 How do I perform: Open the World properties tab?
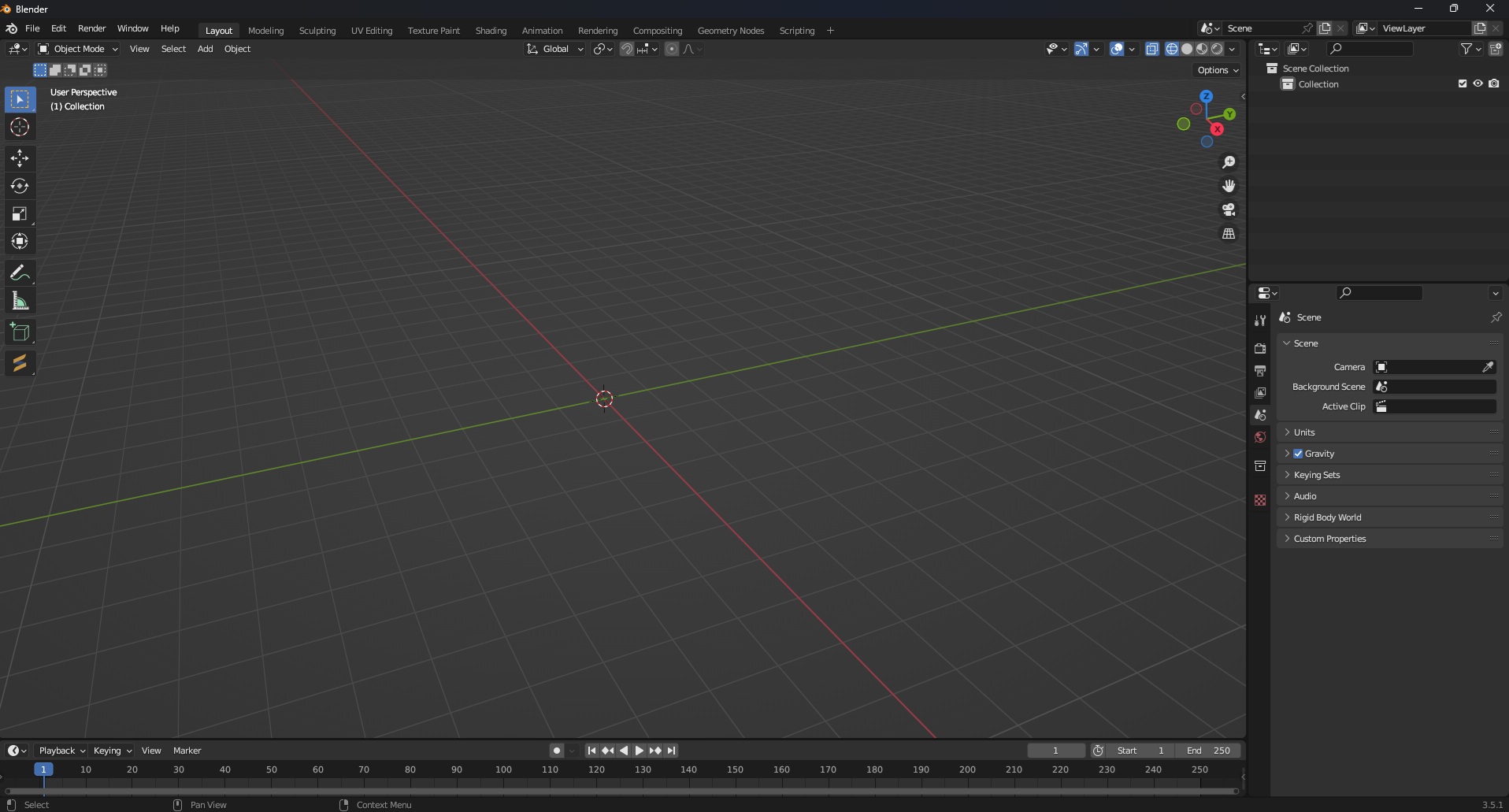click(1260, 437)
